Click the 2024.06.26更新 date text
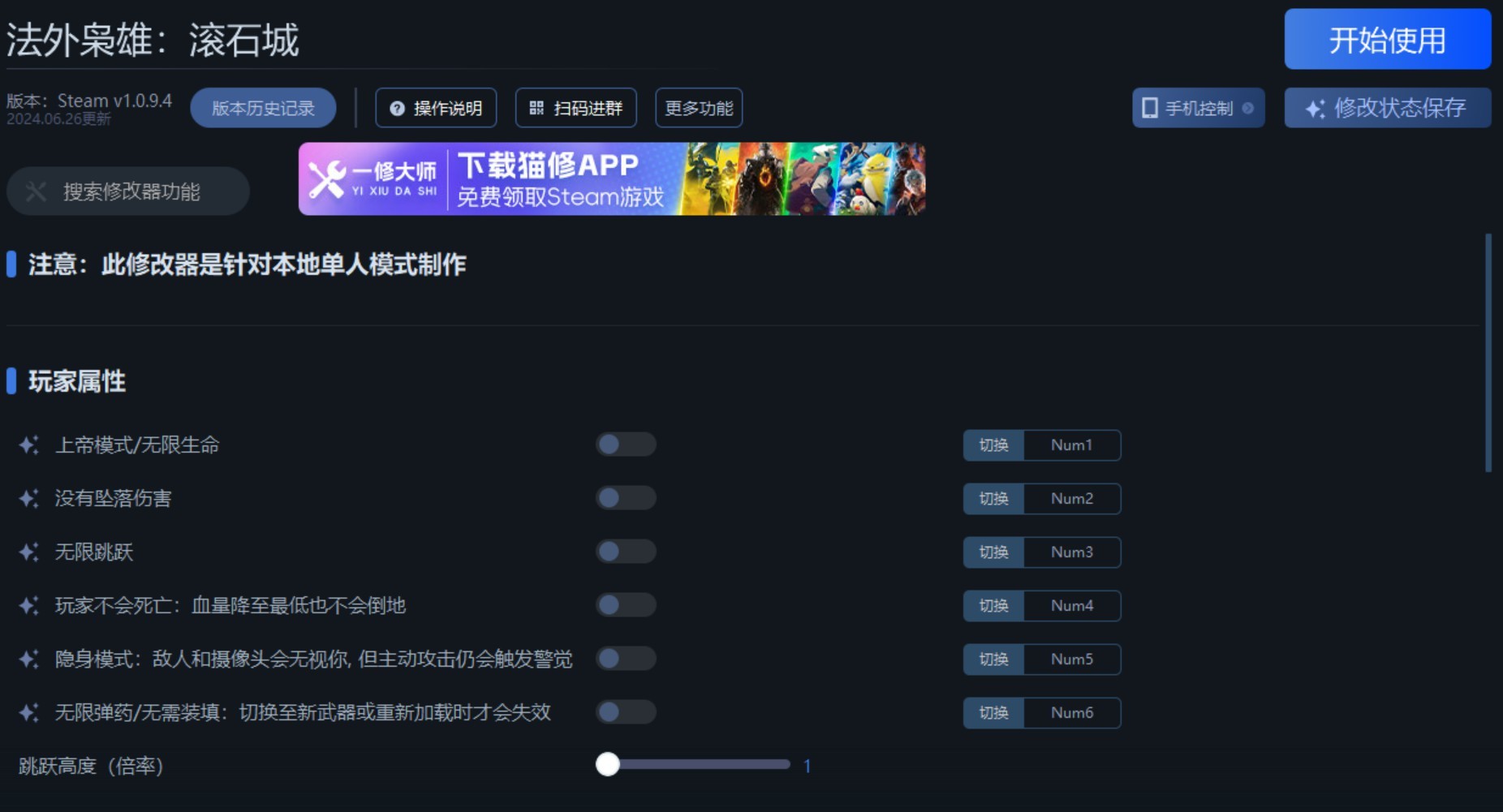The image size is (1503, 812). pos(58,119)
